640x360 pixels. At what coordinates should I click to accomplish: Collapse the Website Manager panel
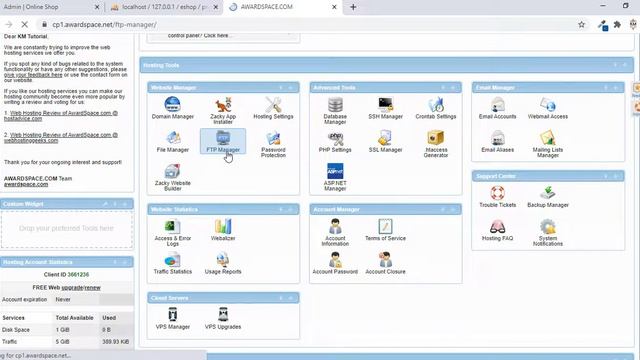281,88
